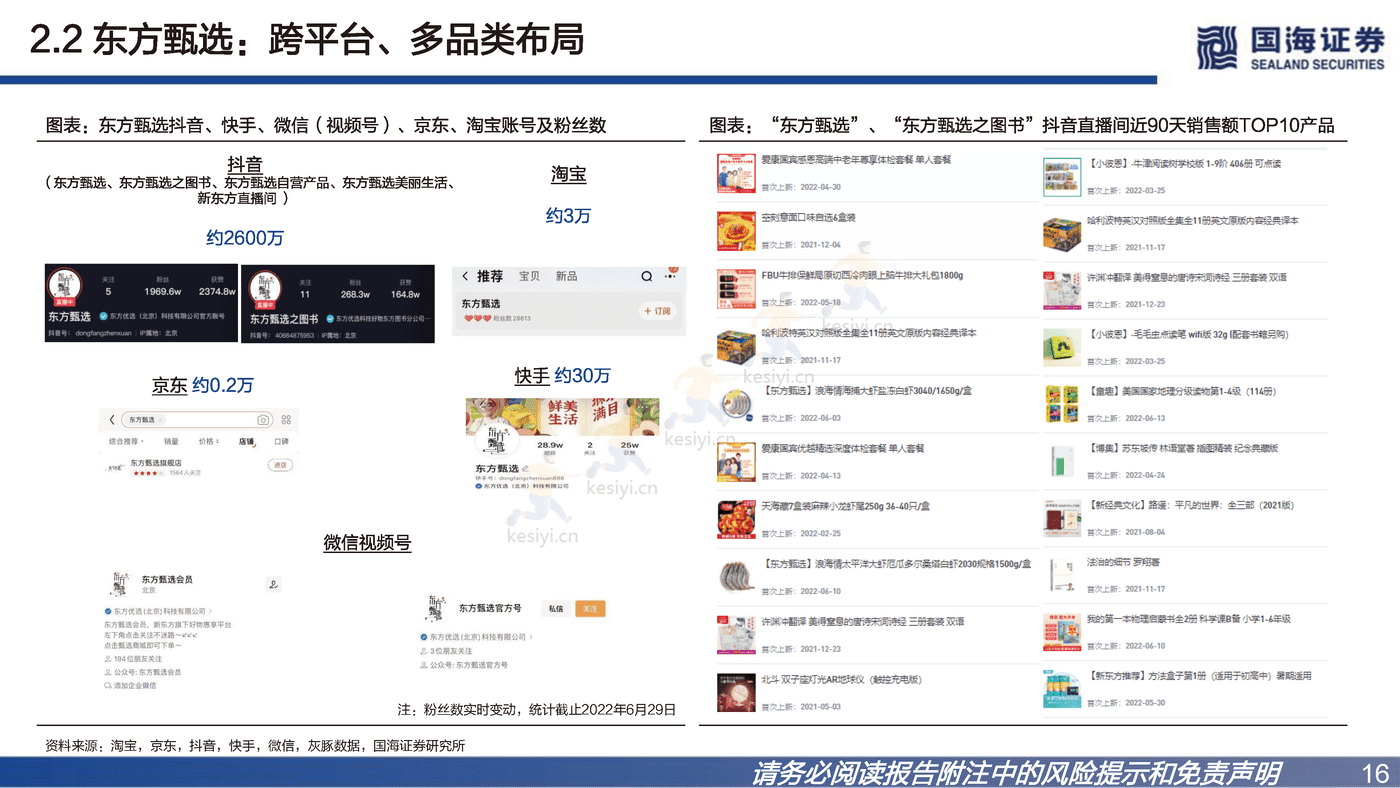Click the 东方甄选会员 WeChat channel avatar

pos(122,583)
